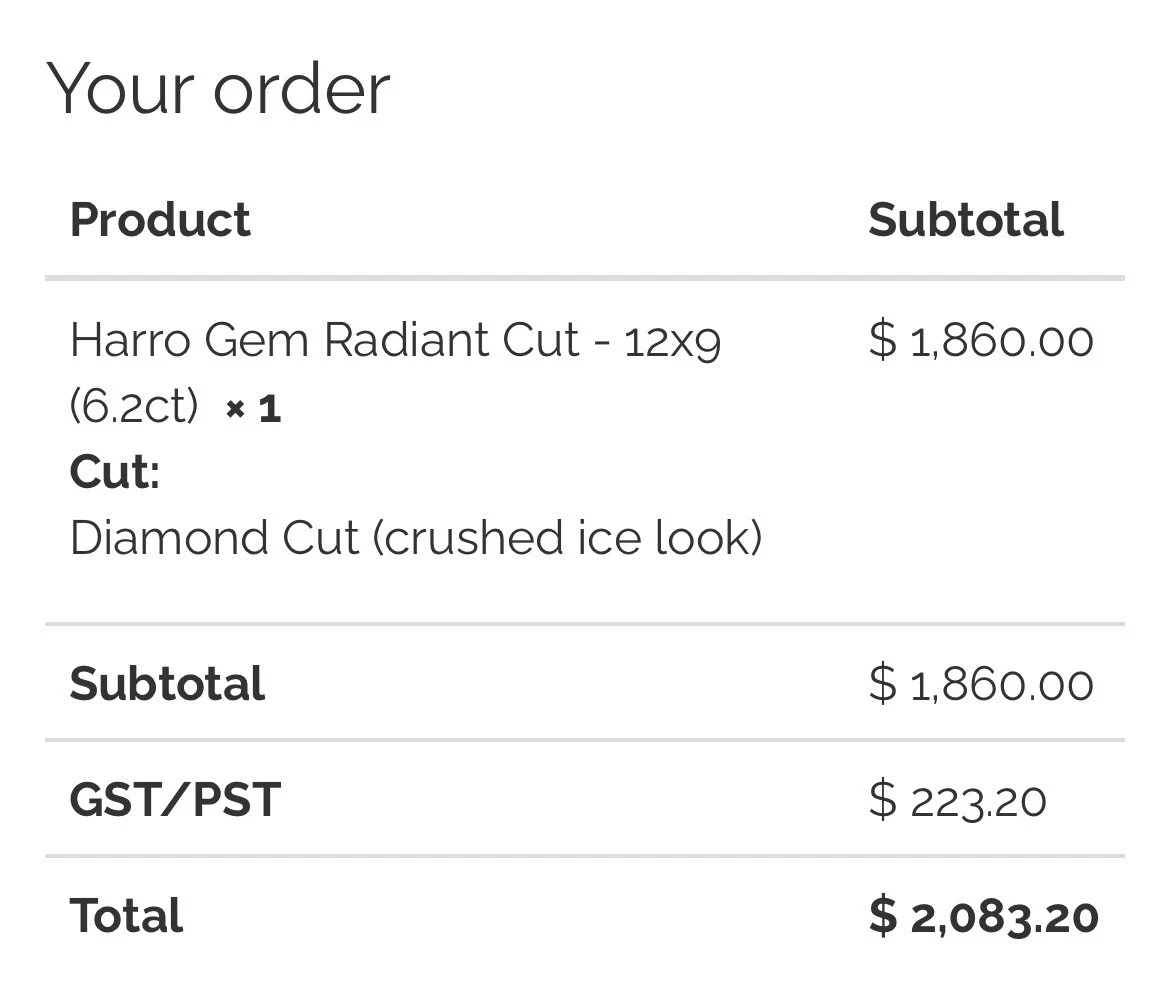Click the "Product" column header
The image size is (1170, 1001).
pyautogui.click(x=160, y=220)
